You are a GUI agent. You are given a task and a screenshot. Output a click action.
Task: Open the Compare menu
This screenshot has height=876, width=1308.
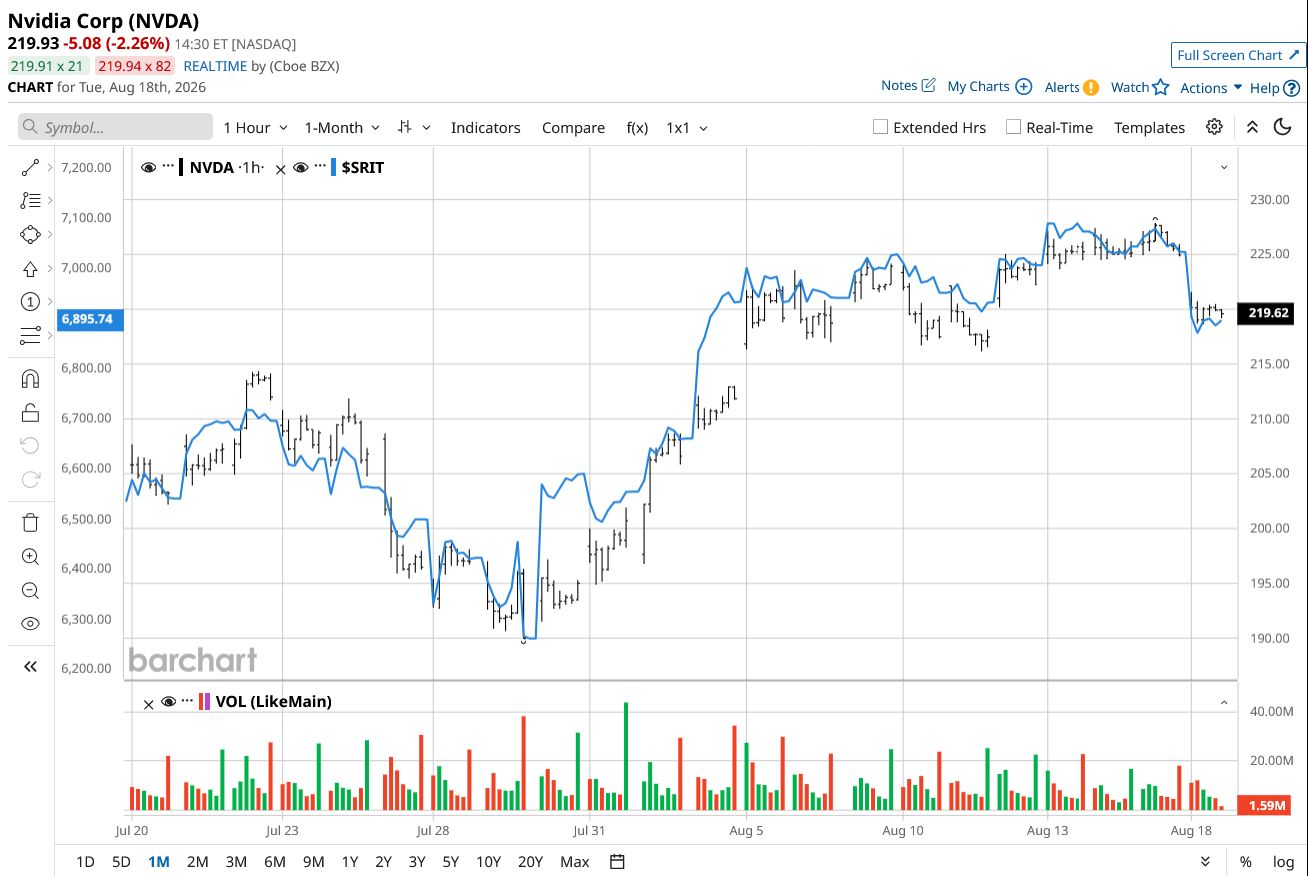(573, 128)
